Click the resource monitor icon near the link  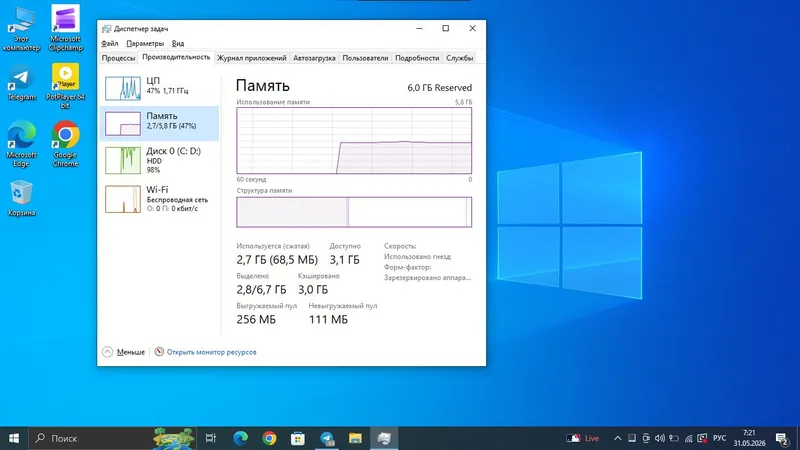click(x=159, y=352)
